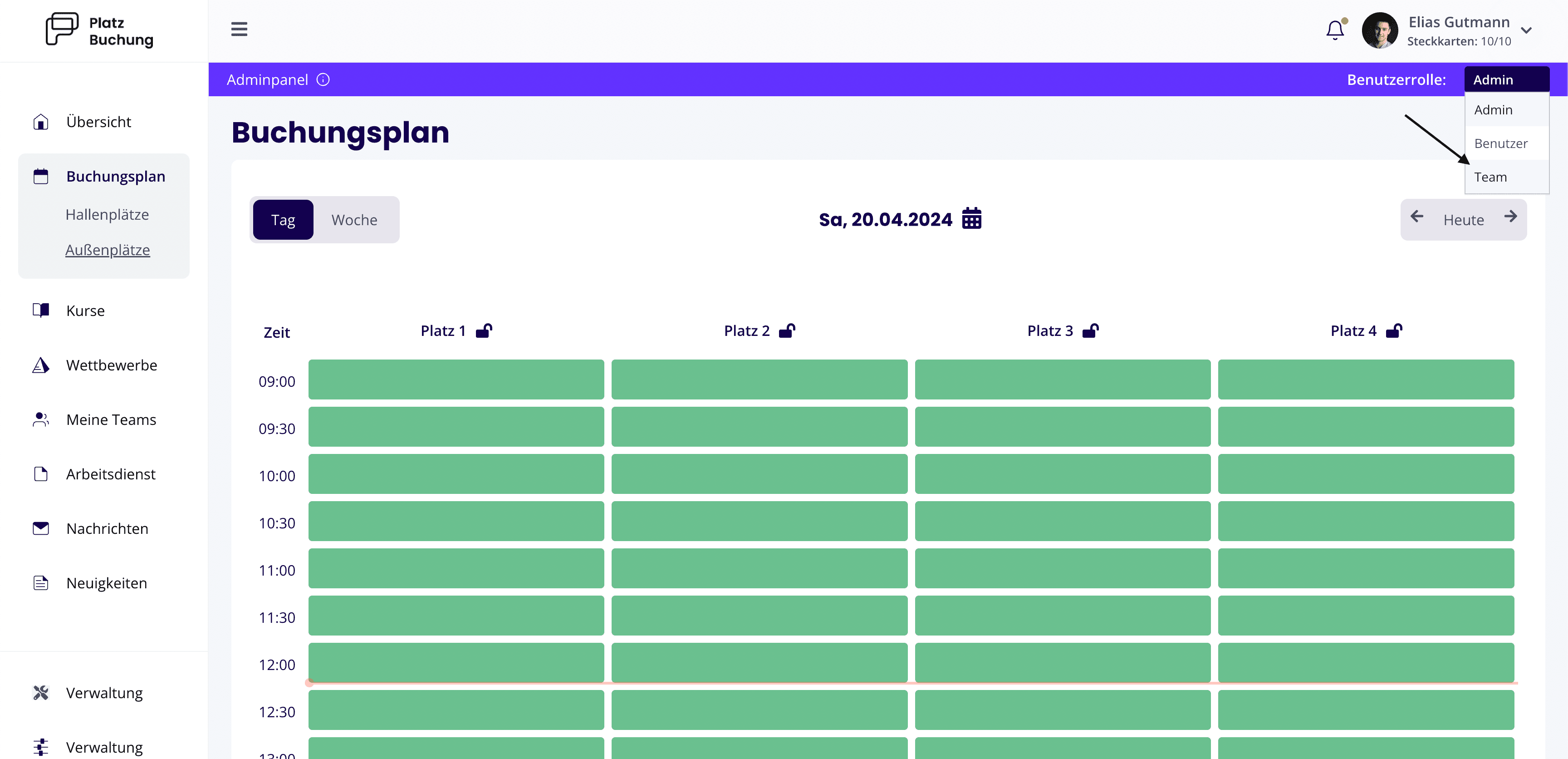Image resolution: width=1568 pixels, height=759 pixels.
Task: Switch to Woche view
Action: tap(354, 220)
